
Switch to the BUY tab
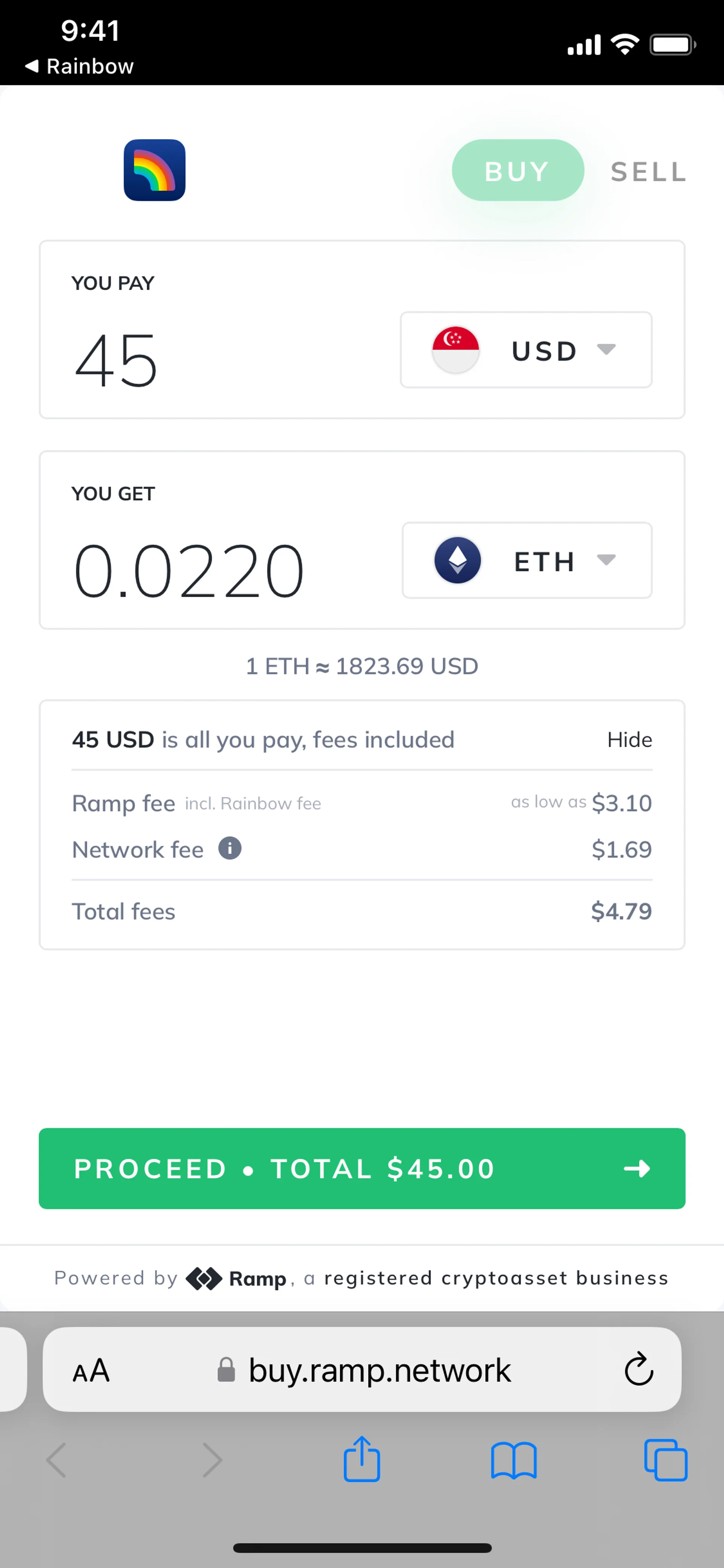click(518, 170)
